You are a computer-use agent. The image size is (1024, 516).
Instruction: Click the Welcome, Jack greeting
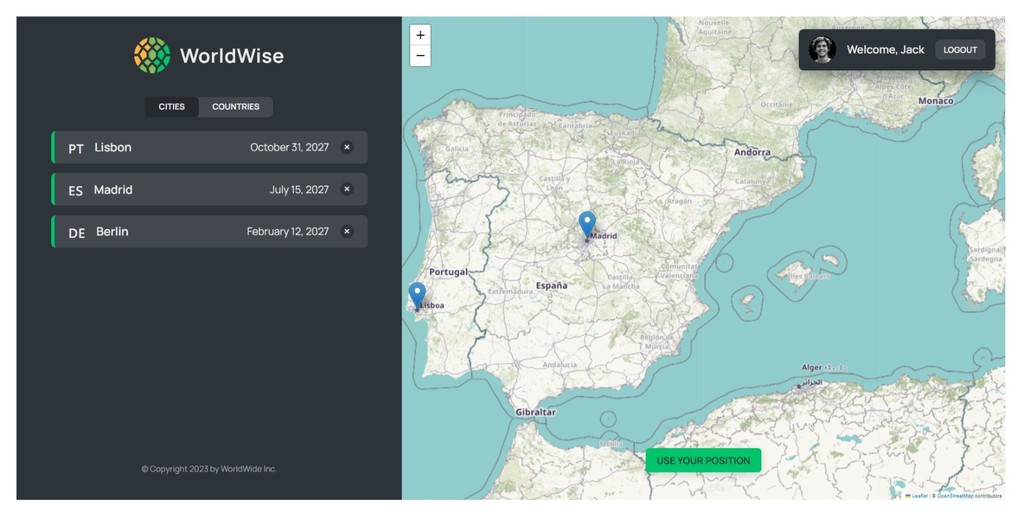tap(886, 50)
